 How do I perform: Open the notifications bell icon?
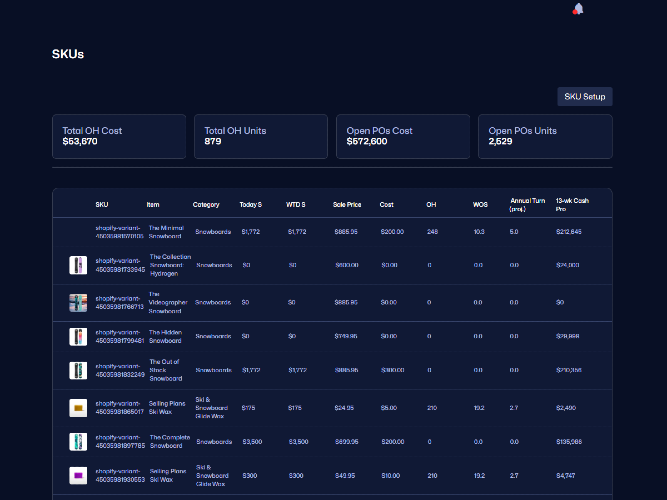[x=578, y=9]
